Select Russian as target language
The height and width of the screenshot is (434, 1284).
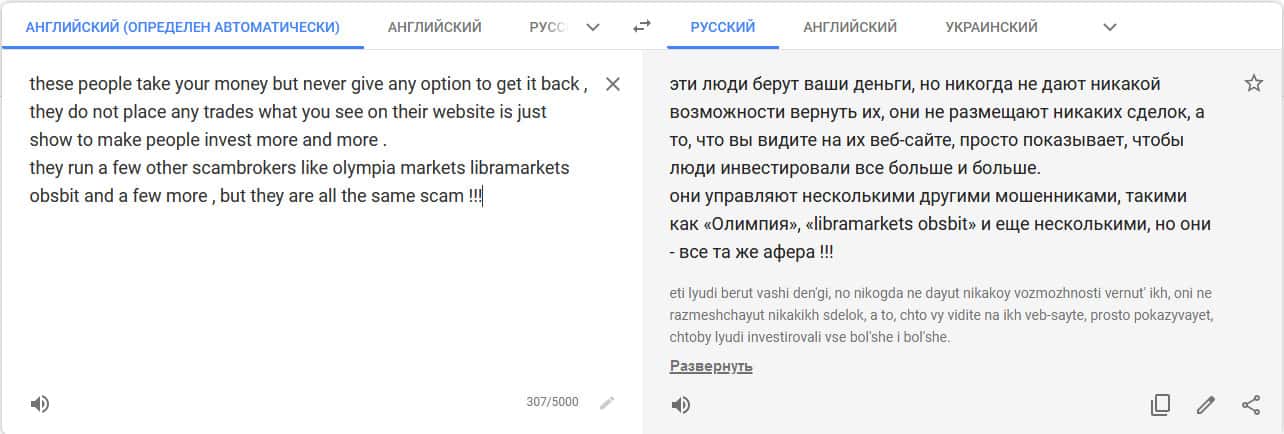click(x=722, y=27)
